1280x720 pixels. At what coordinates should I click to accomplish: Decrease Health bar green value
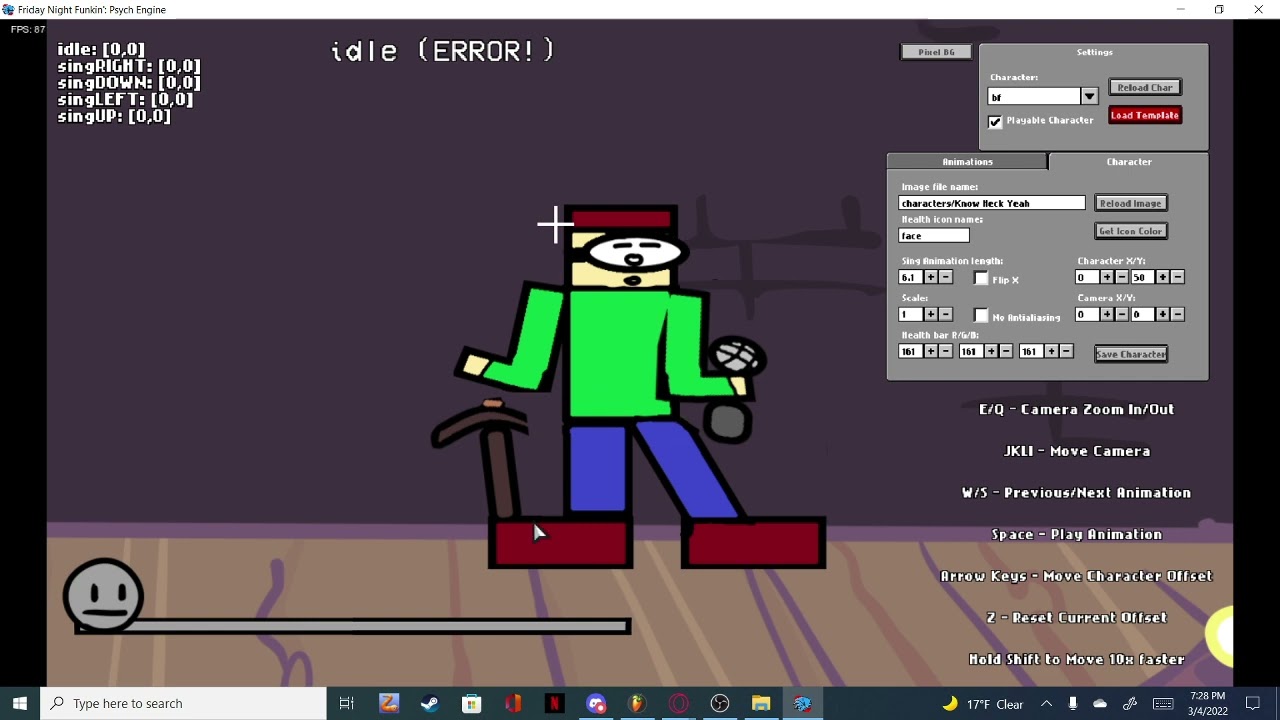[1006, 351]
